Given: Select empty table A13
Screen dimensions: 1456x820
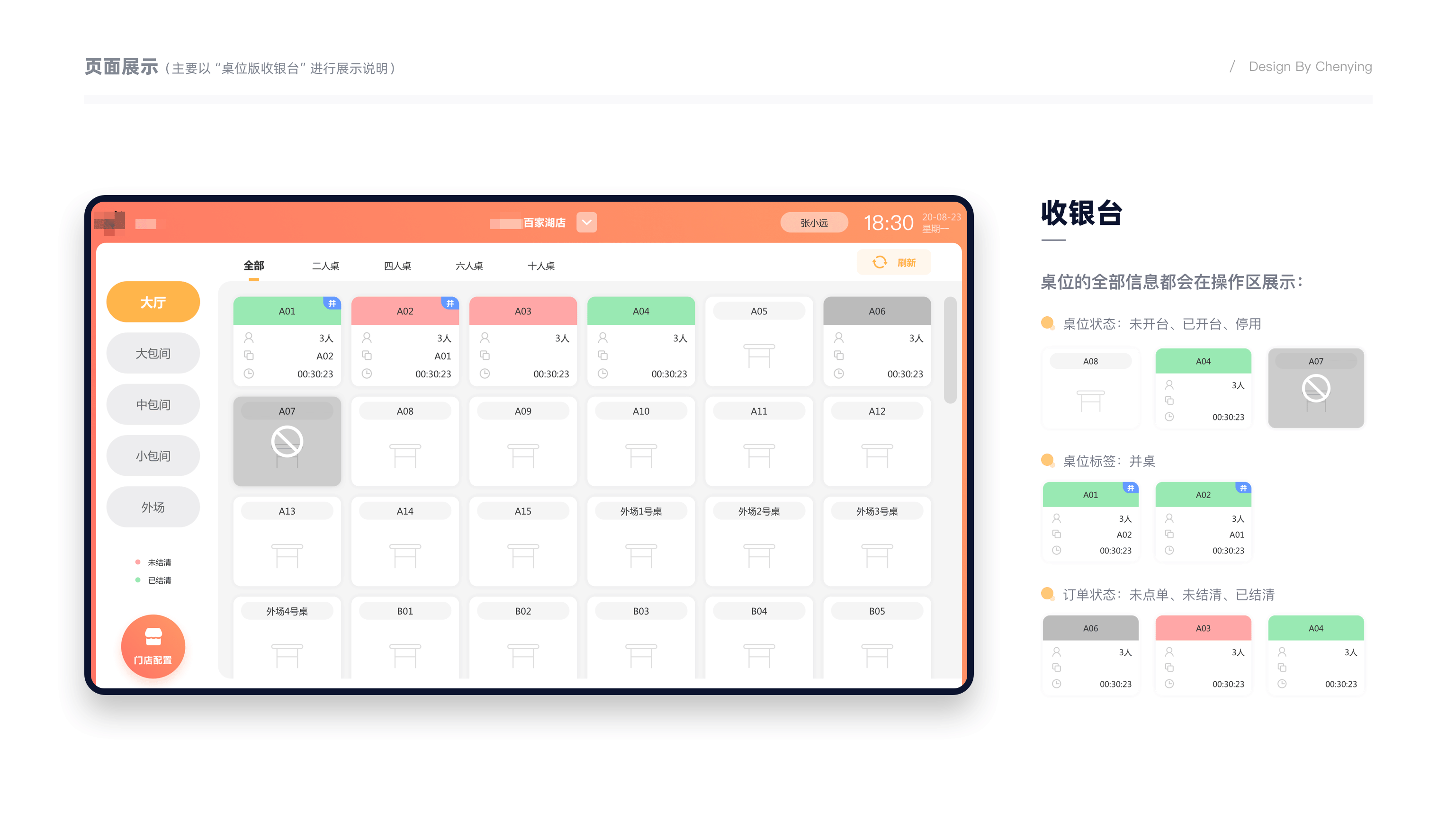Looking at the screenshot, I should [287, 542].
